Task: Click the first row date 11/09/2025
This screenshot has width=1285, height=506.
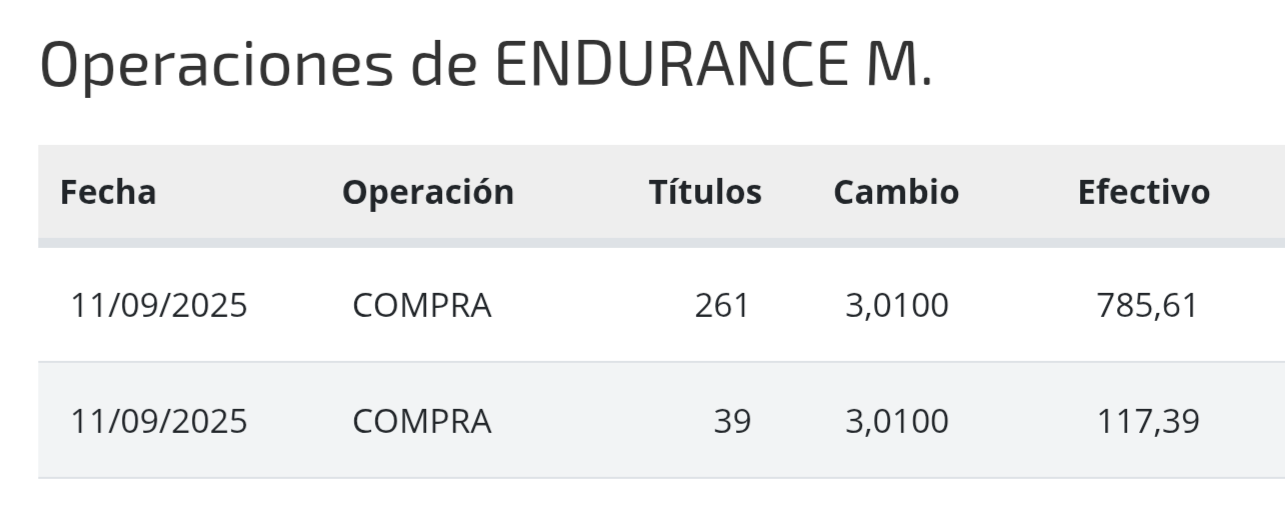Action: point(159,306)
